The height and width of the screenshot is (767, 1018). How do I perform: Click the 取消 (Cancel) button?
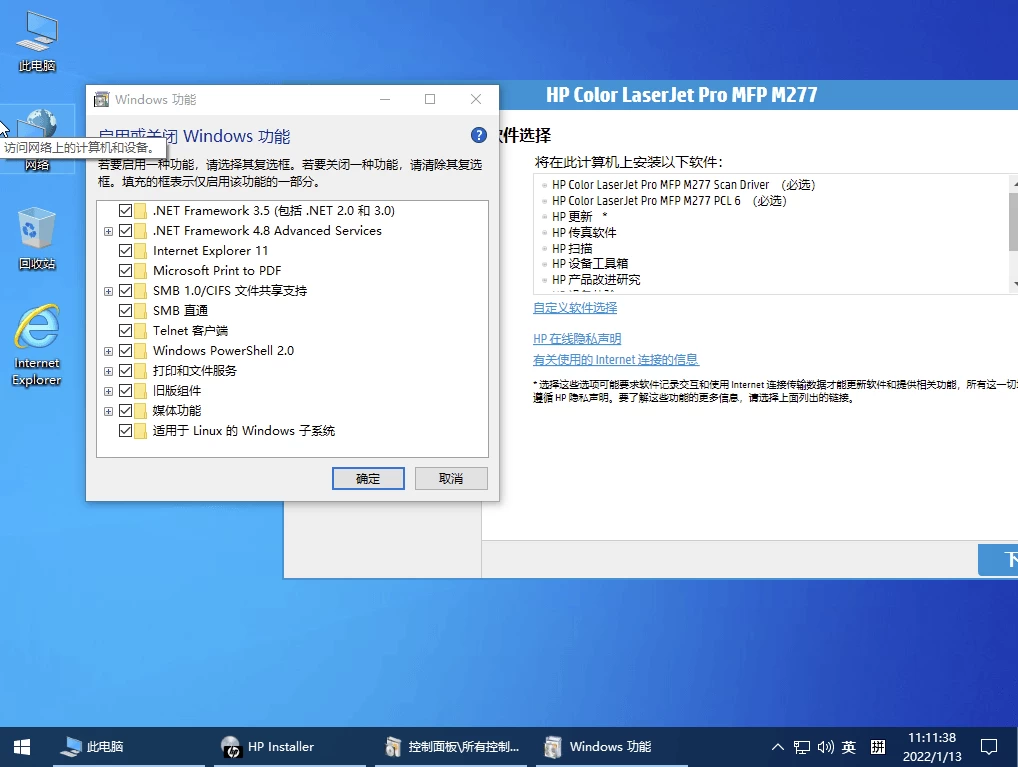451,479
